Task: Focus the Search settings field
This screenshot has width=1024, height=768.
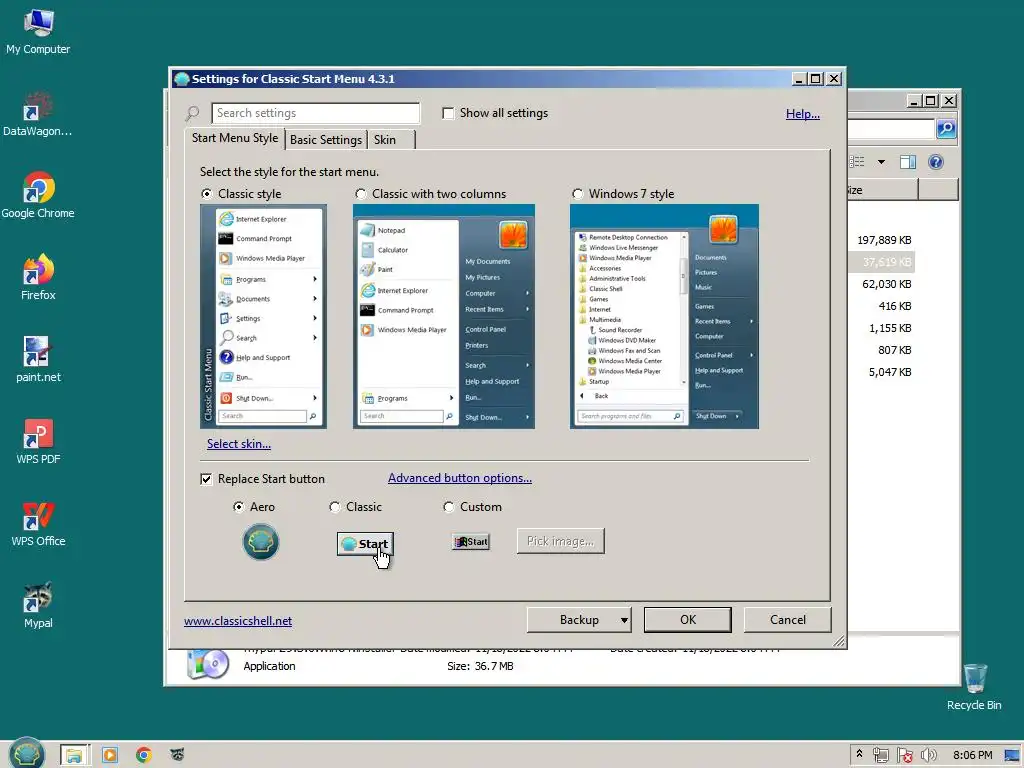Action: click(315, 113)
